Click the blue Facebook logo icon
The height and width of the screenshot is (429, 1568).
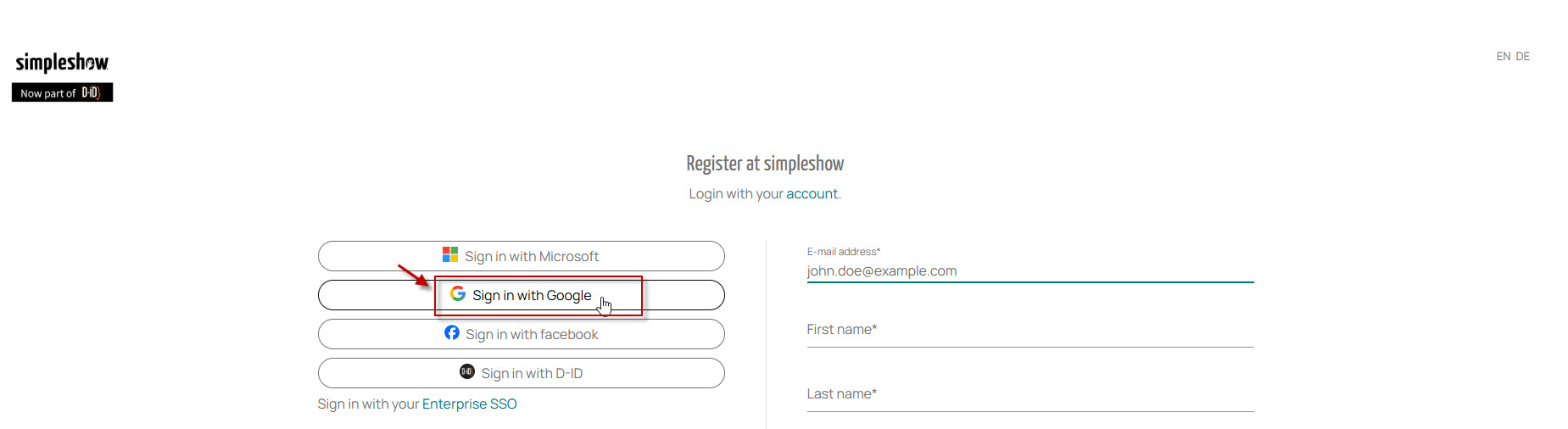tap(452, 333)
